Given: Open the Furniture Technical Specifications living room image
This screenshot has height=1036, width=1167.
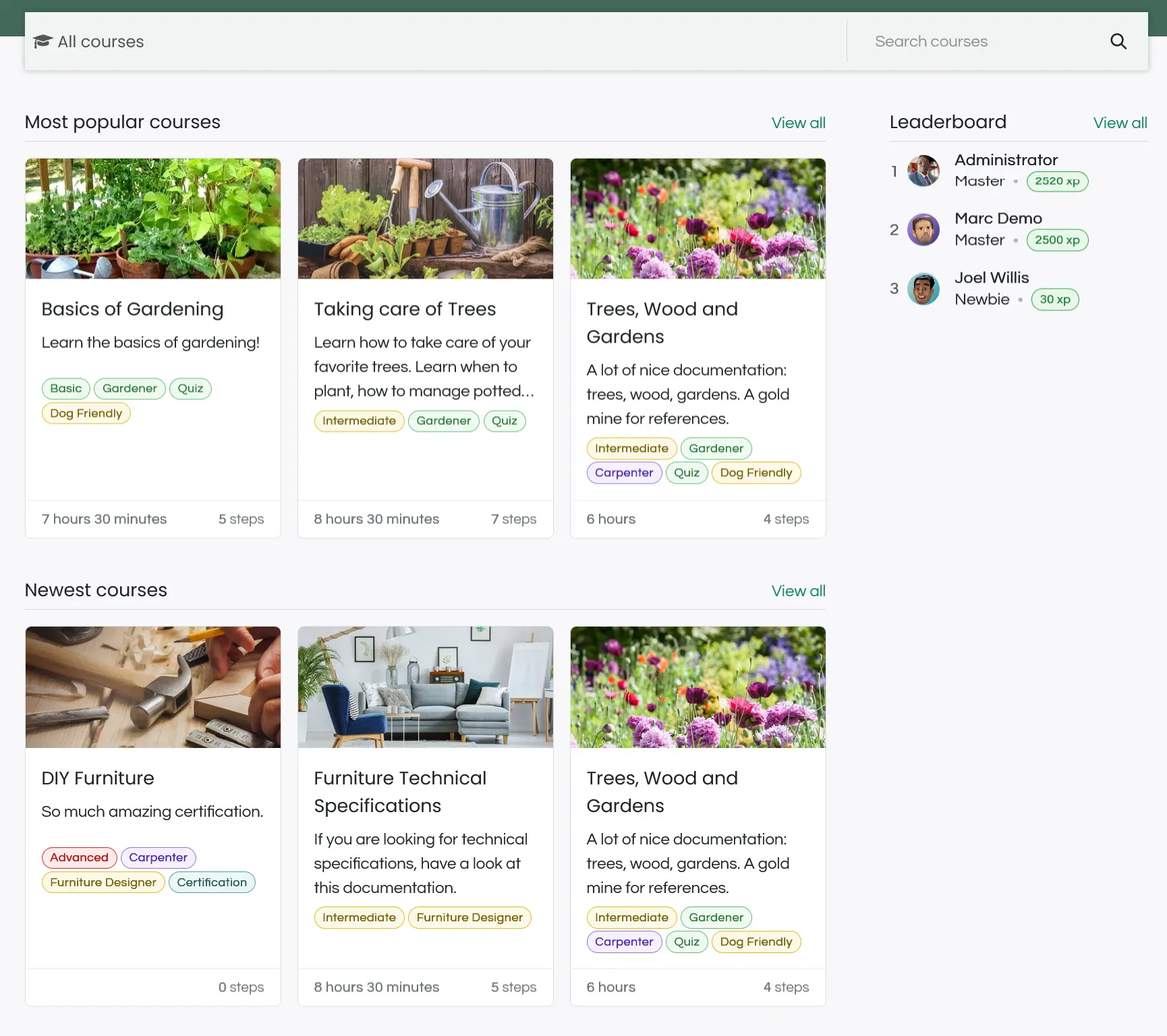Looking at the screenshot, I should 425,687.
